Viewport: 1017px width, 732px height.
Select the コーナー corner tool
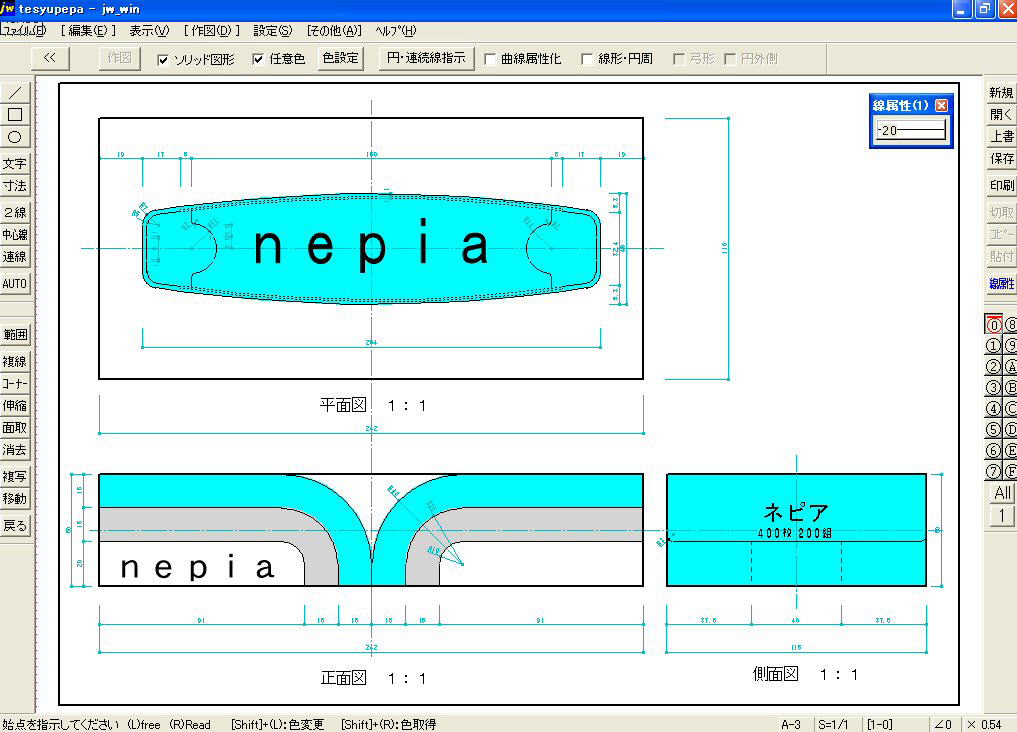(x=15, y=384)
